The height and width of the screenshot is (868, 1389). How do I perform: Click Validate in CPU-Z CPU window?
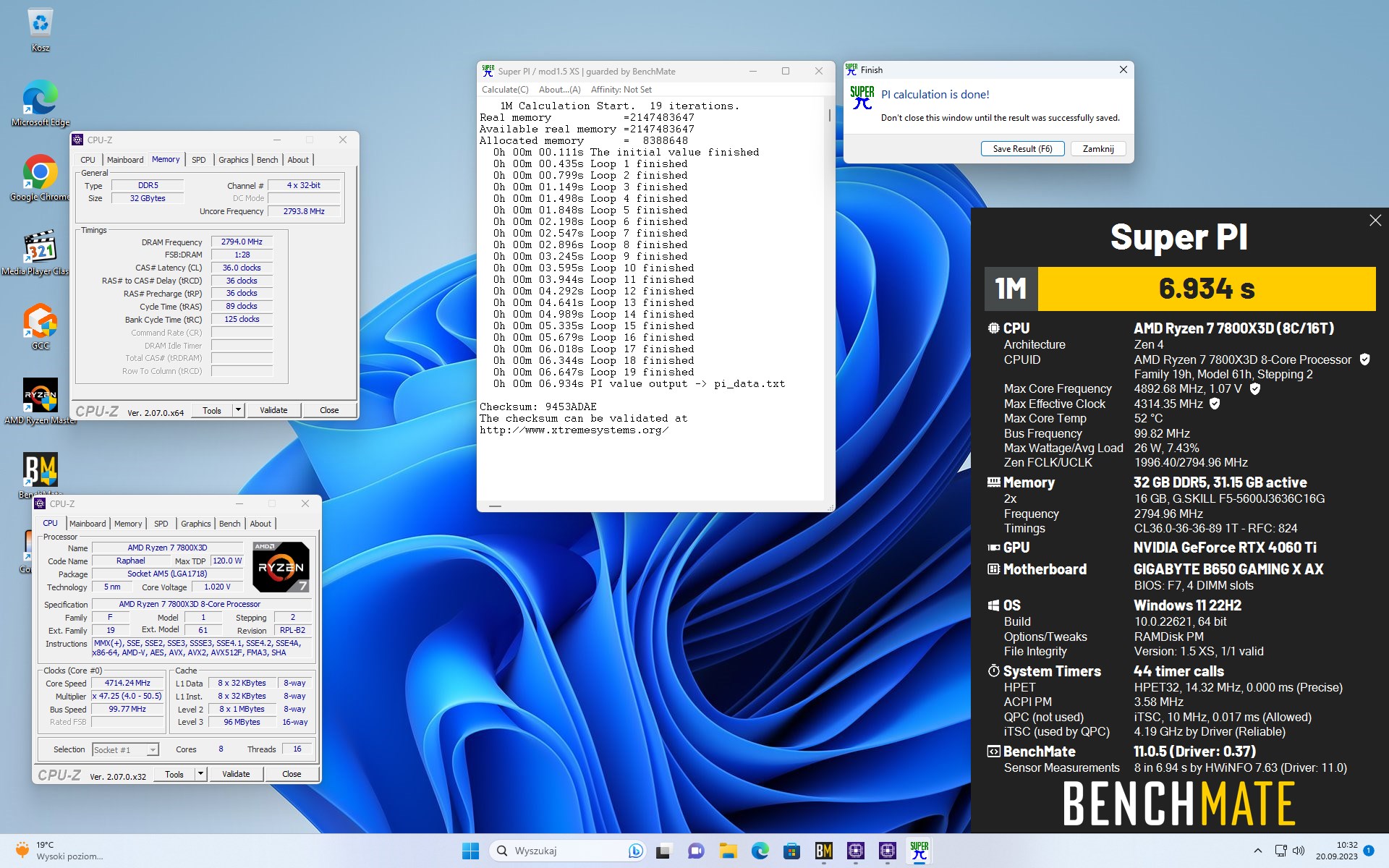point(236,774)
